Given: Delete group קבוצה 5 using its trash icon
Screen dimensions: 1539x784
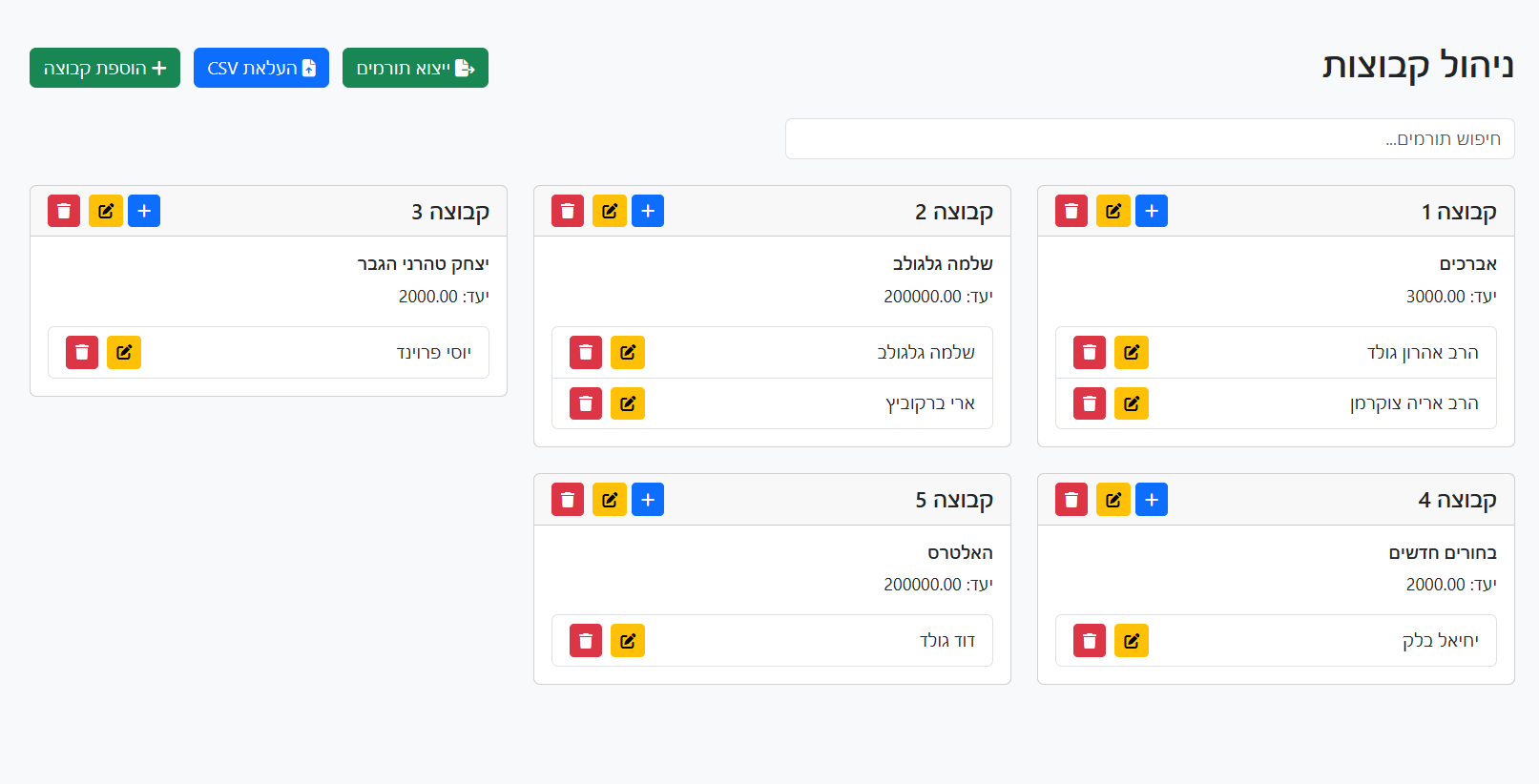Looking at the screenshot, I should tap(566, 499).
